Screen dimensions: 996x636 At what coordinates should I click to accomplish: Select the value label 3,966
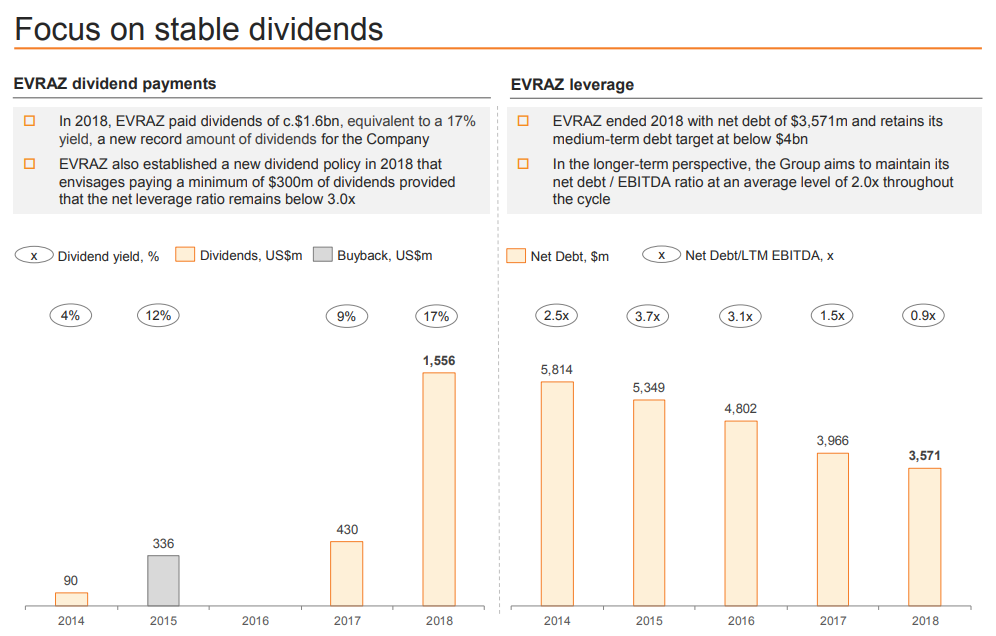tap(833, 440)
